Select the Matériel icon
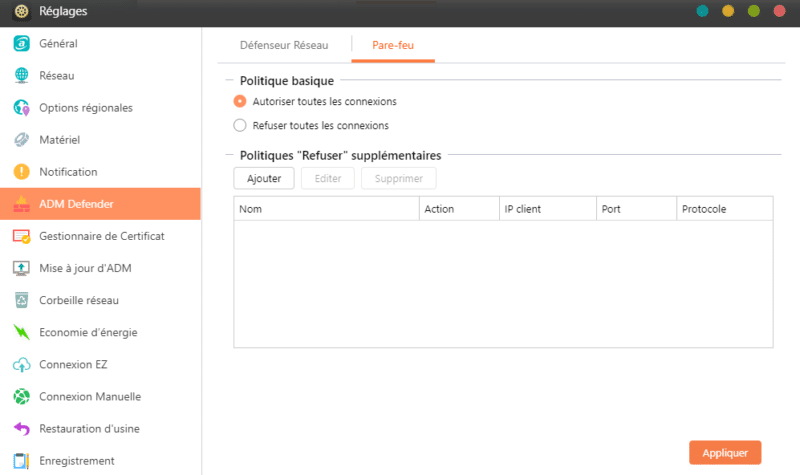The width and height of the screenshot is (800, 475). (x=21, y=140)
